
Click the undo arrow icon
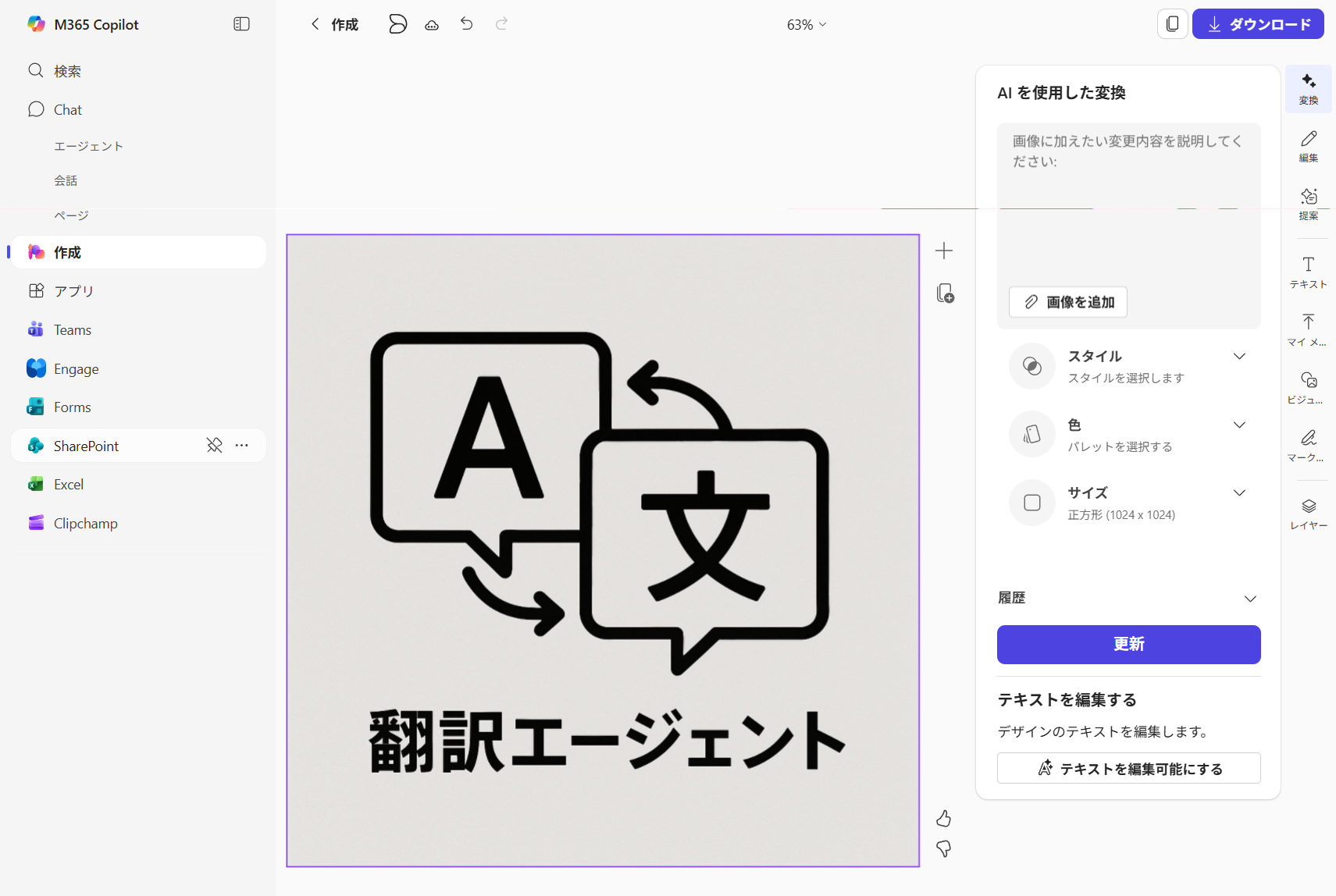tap(466, 24)
